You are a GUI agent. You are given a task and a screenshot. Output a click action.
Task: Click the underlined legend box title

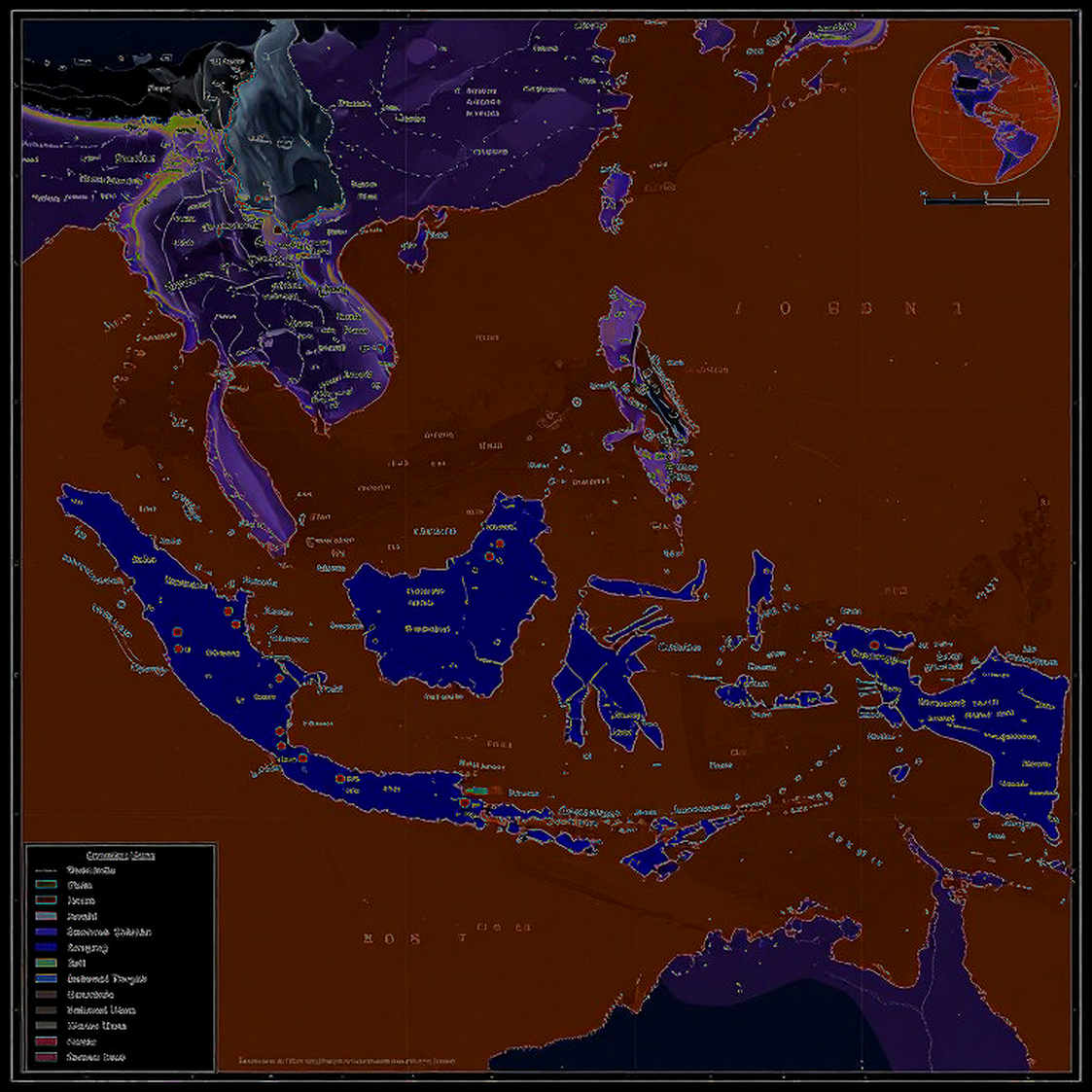point(121,855)
